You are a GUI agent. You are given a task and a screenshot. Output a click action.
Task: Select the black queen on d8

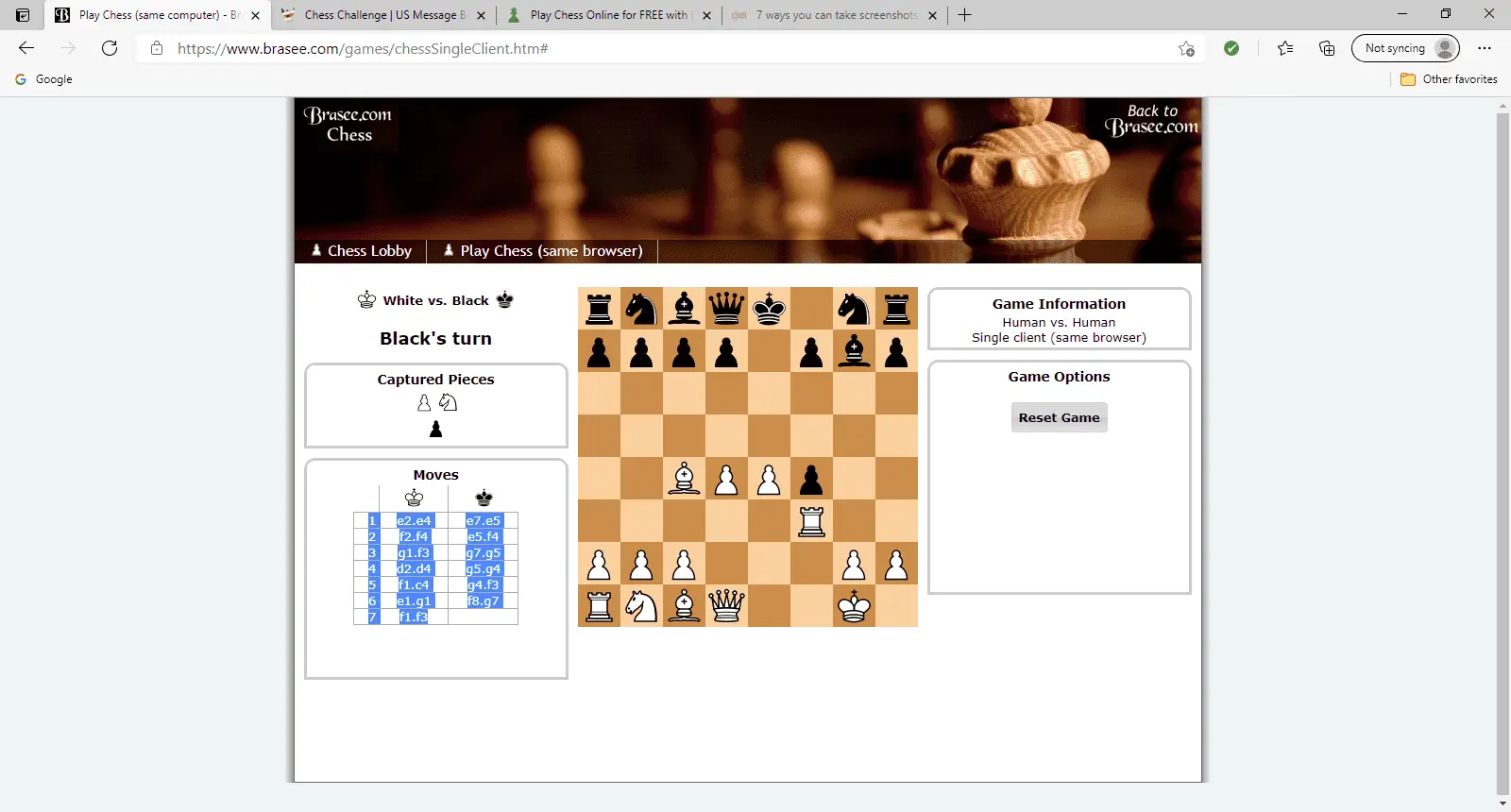tap(726, 309)
